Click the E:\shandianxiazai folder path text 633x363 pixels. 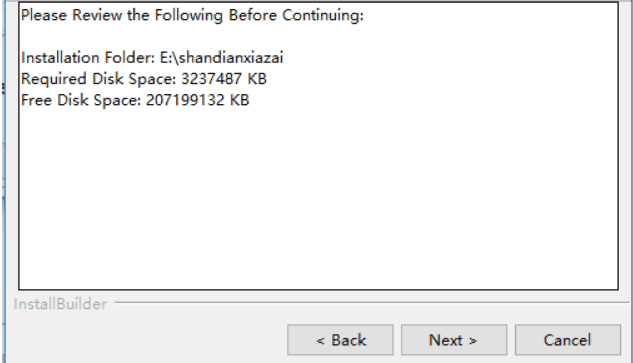[x=222, y=57]
